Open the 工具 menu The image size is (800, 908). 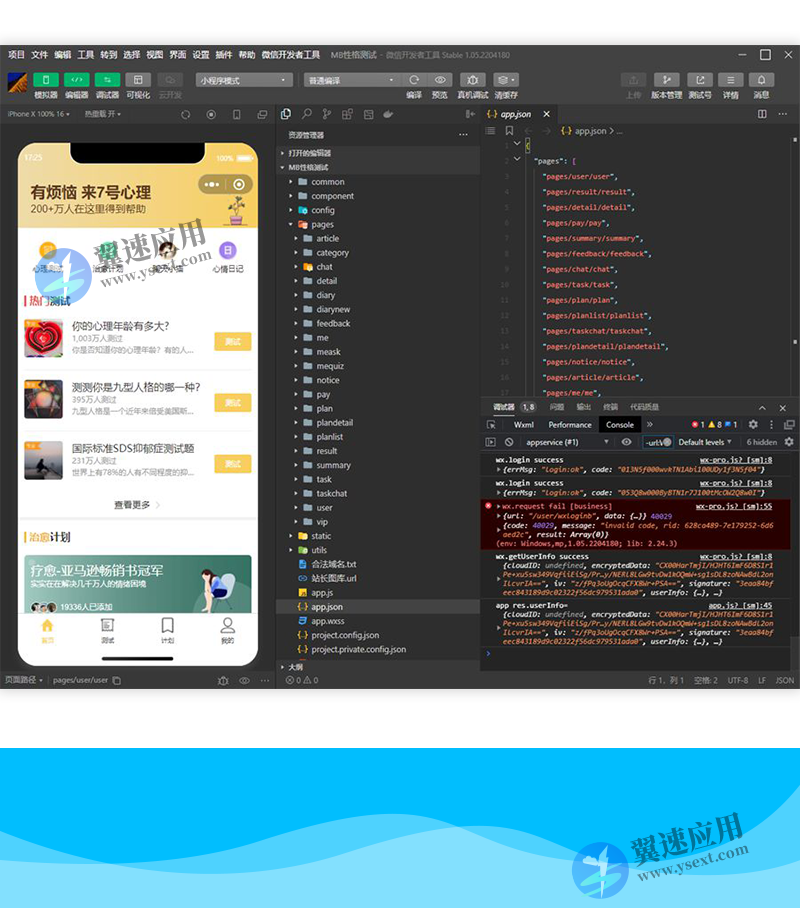pyautogui.click(x=86, y=55)
